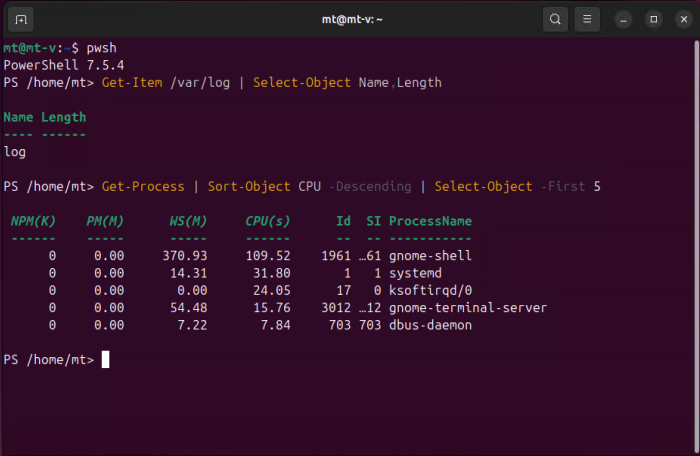The image size is (700, 456).
Task: Click the window title mt@mt-v: ~
Action: 352,20
